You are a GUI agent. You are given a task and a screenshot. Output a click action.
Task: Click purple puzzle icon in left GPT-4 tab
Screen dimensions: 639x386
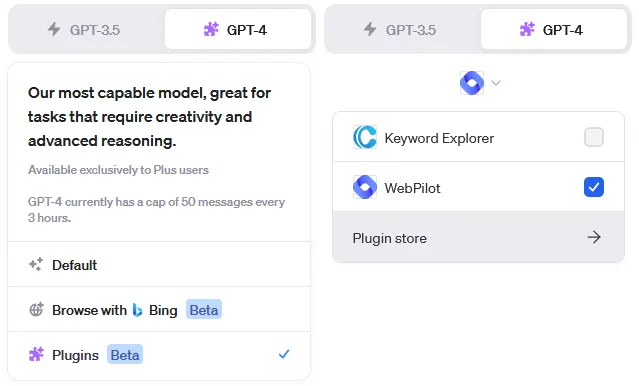(x=211, y=29)
